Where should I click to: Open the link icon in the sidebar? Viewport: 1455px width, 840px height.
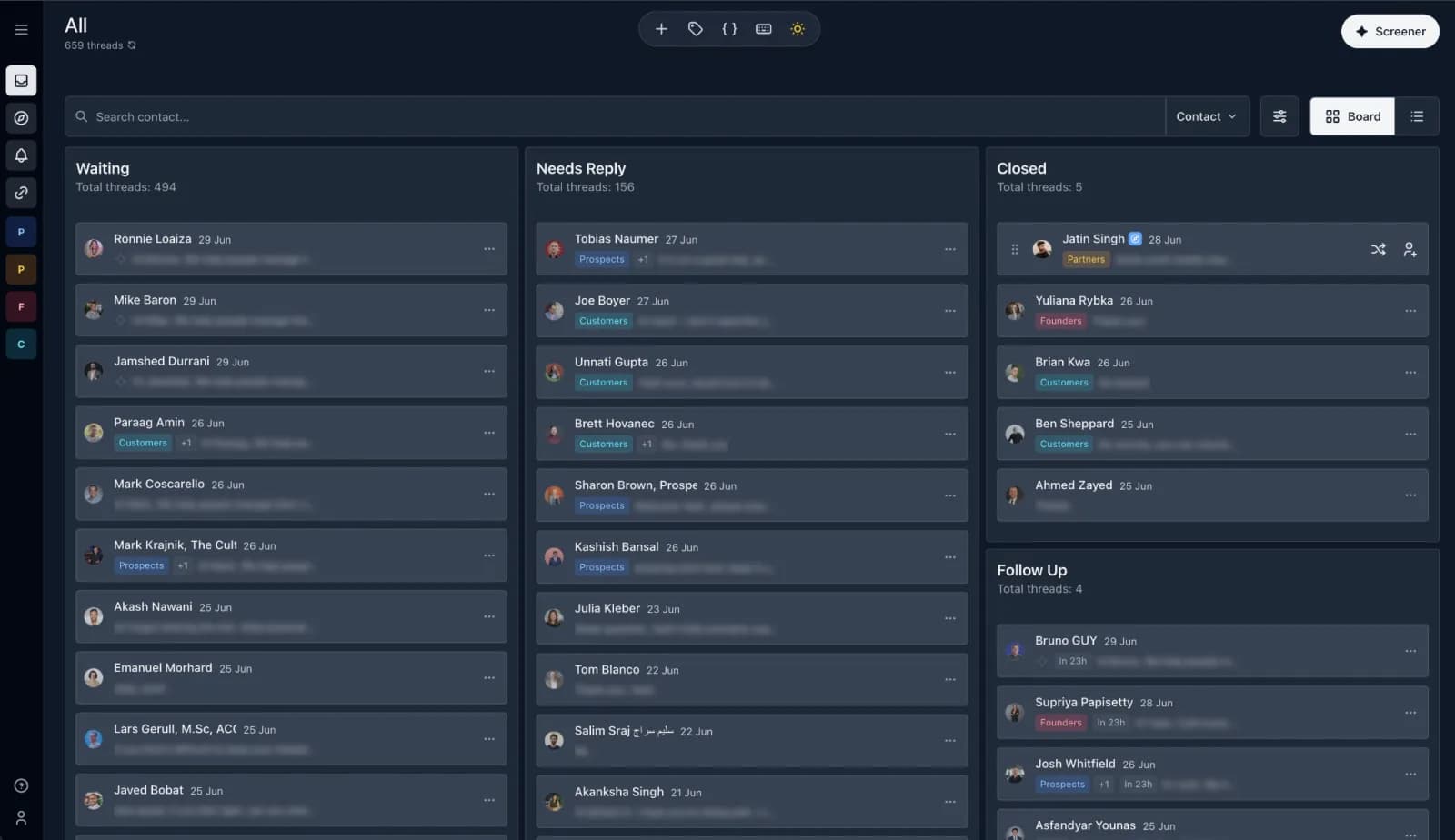point(21,193)
